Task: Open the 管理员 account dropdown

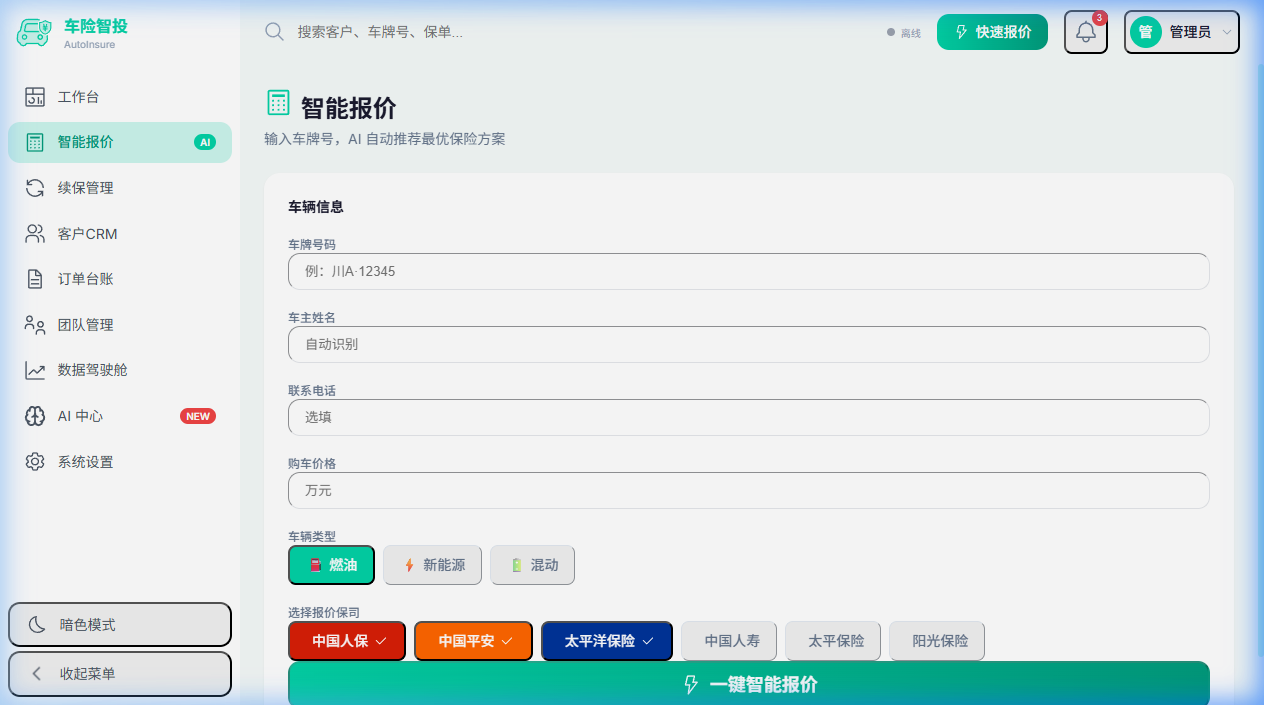Action: pos(1181,31)
